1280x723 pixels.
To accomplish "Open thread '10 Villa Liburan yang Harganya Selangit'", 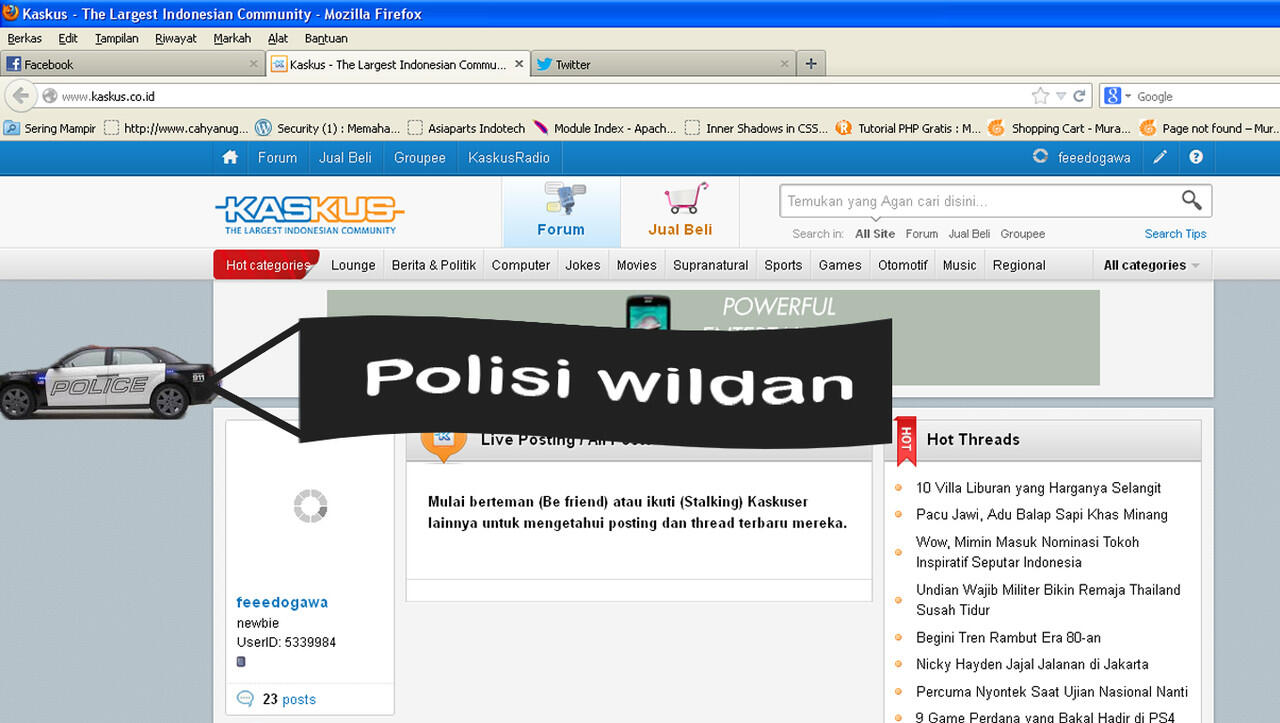I will point(1038,488).
